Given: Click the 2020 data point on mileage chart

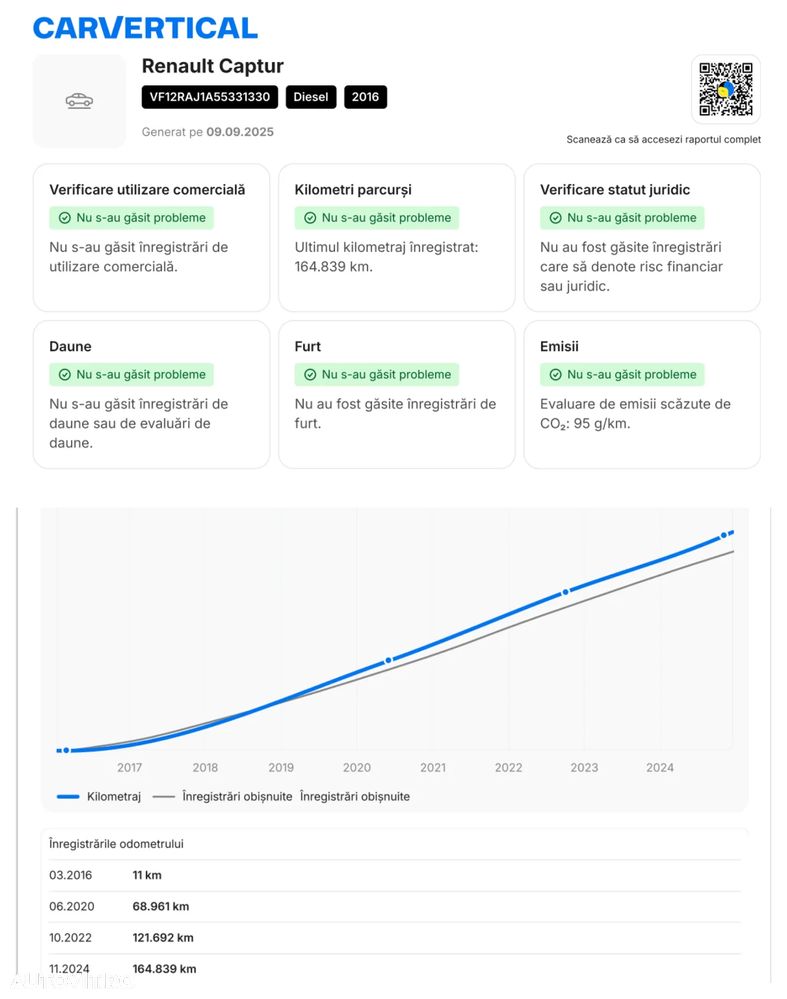Looking at the screenshot, I should (x=389, y=660).
